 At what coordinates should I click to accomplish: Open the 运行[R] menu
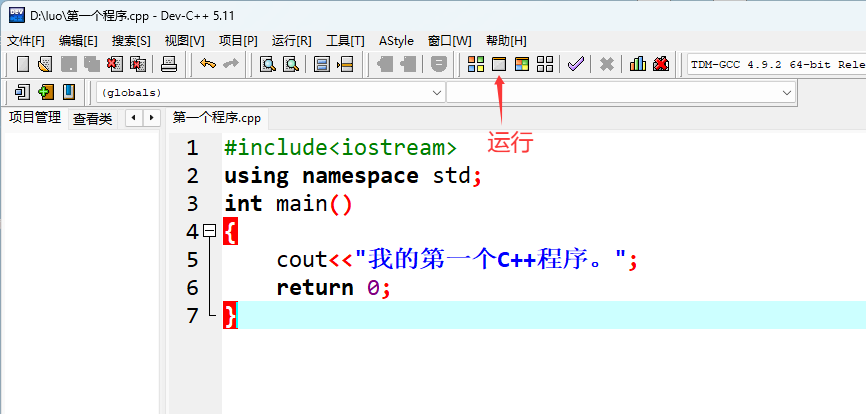tap(291, 41)
